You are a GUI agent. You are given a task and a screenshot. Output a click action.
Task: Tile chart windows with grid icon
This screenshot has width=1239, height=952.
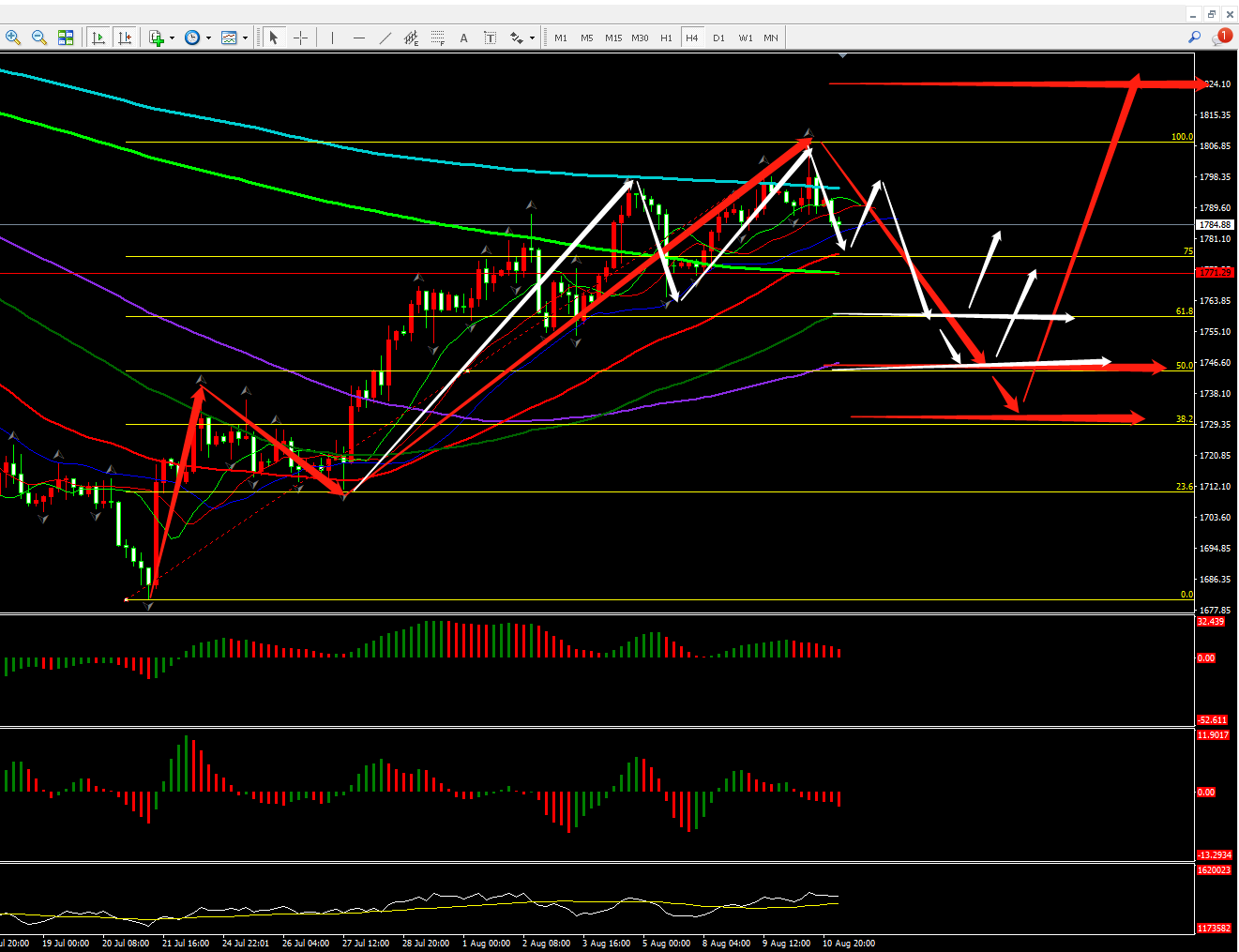[x=66, y=38]
